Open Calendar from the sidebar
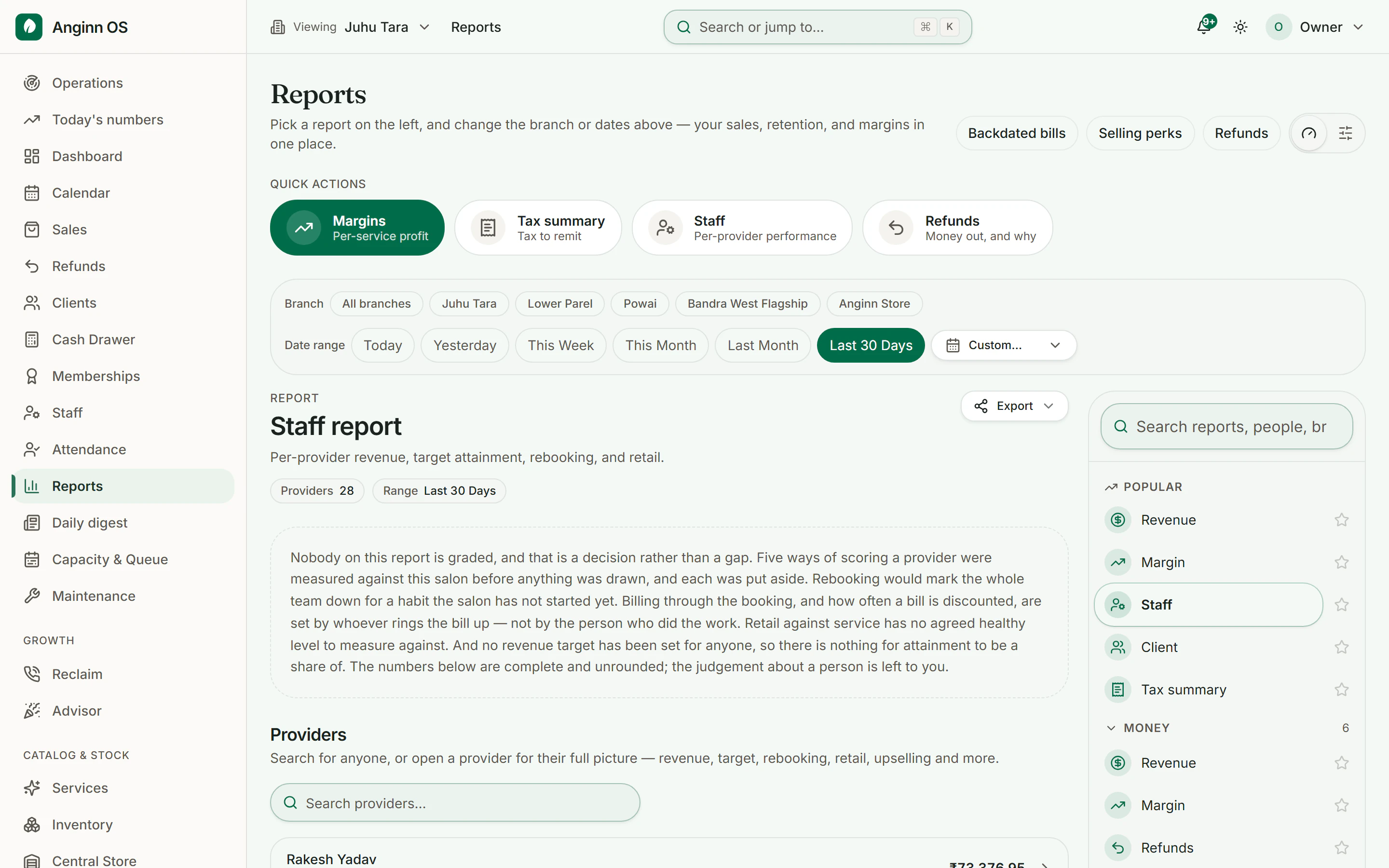This screenshot has height=868, width=1389. click(123, 193)
